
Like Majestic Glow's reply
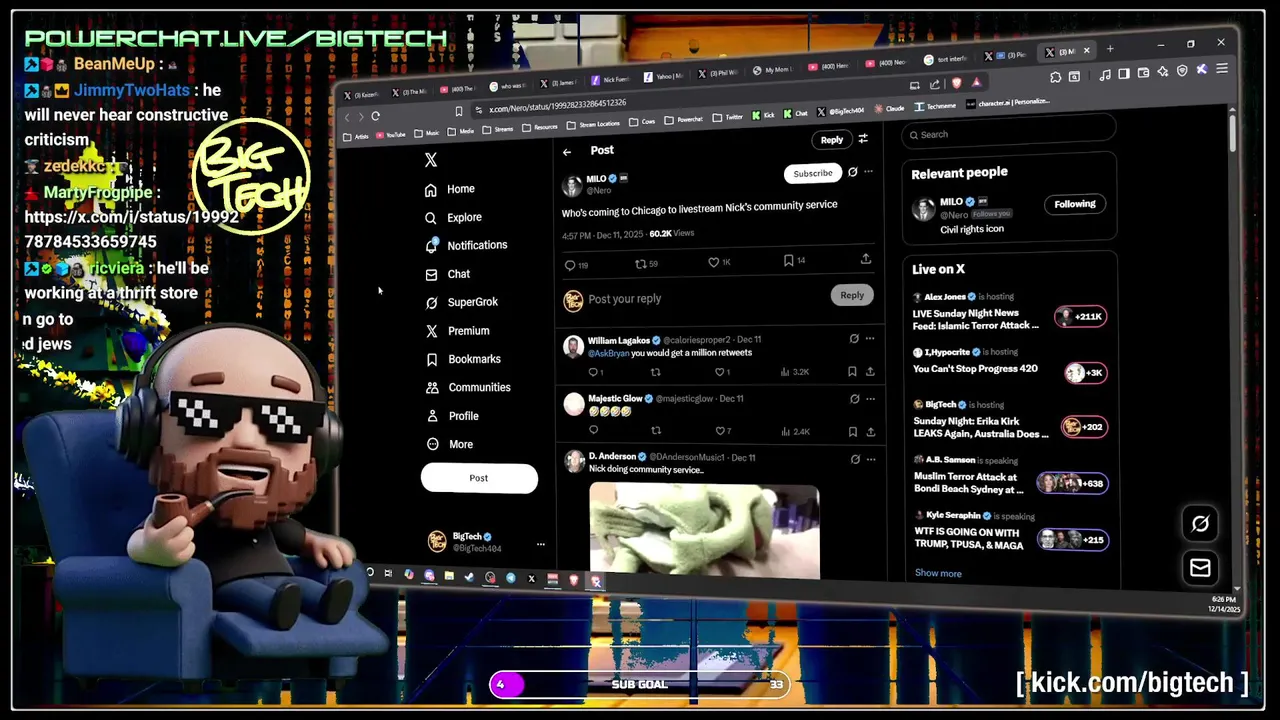719,431
